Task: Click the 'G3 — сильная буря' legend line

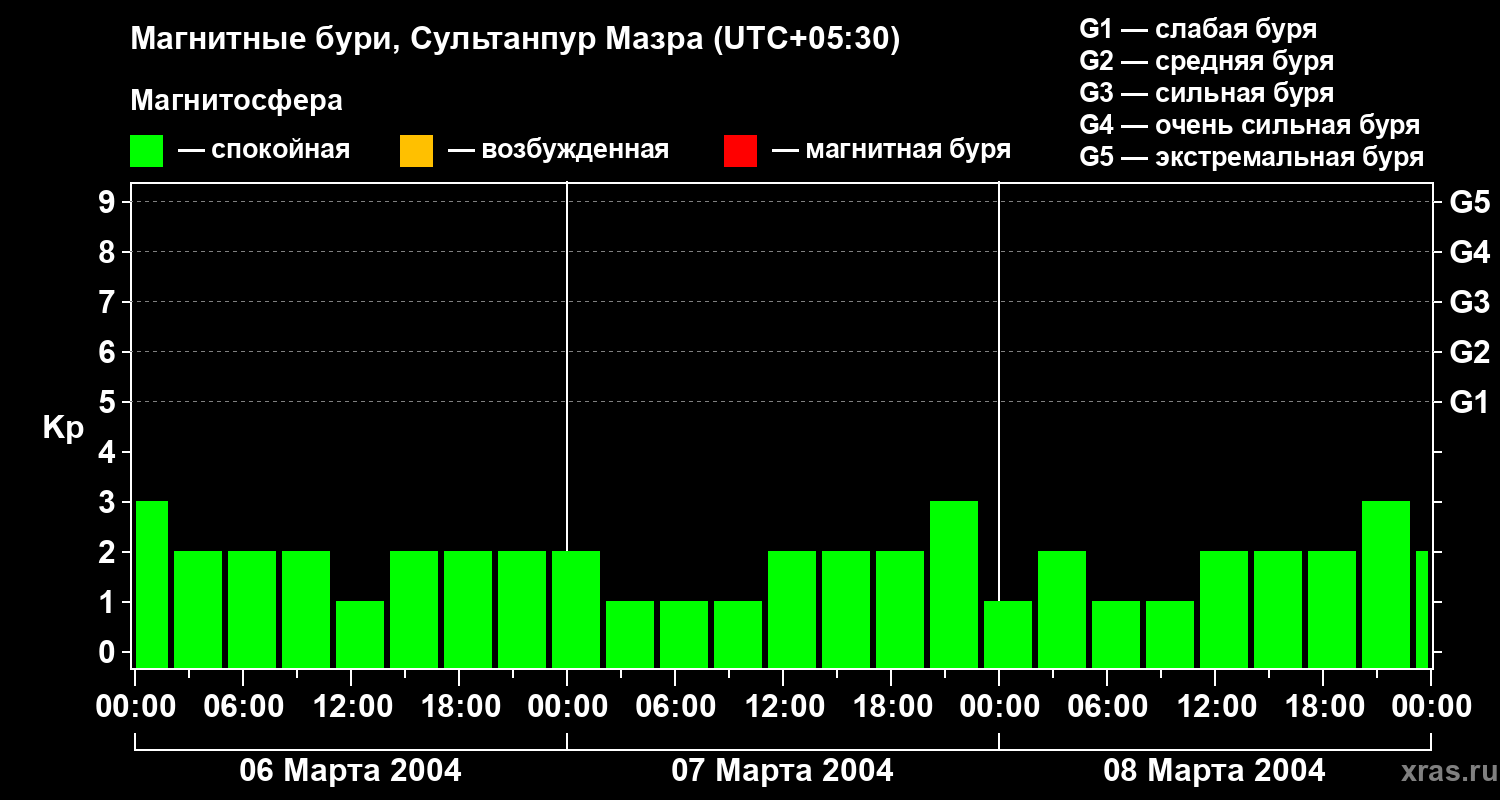Action: pos(1206,93)
